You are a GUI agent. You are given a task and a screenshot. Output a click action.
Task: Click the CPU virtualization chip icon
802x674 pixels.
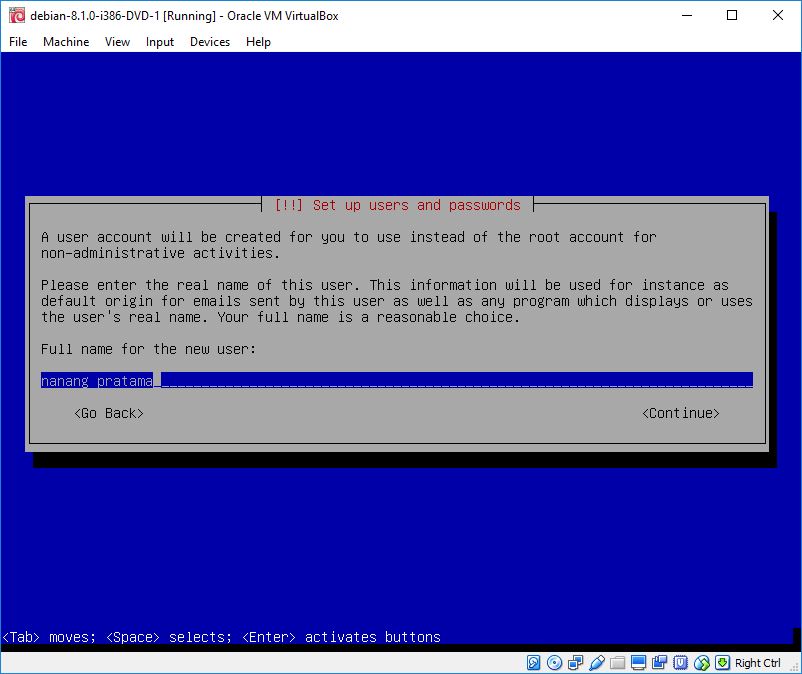coord(680,663)
